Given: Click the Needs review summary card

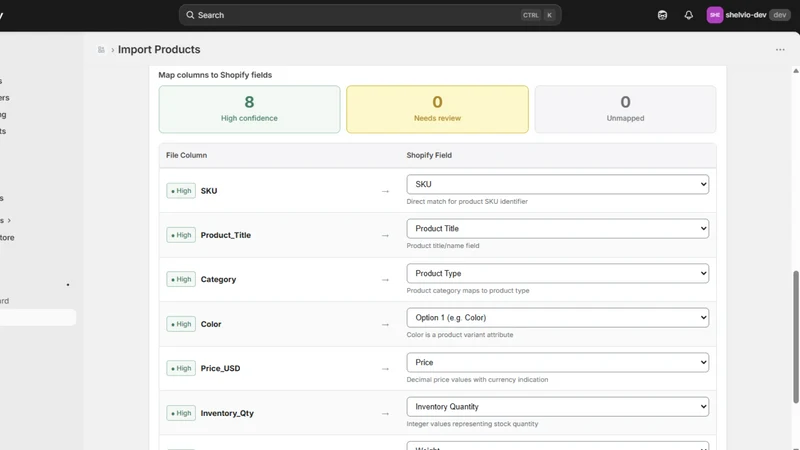Looking at the screenshot, I should pos(437,109).
